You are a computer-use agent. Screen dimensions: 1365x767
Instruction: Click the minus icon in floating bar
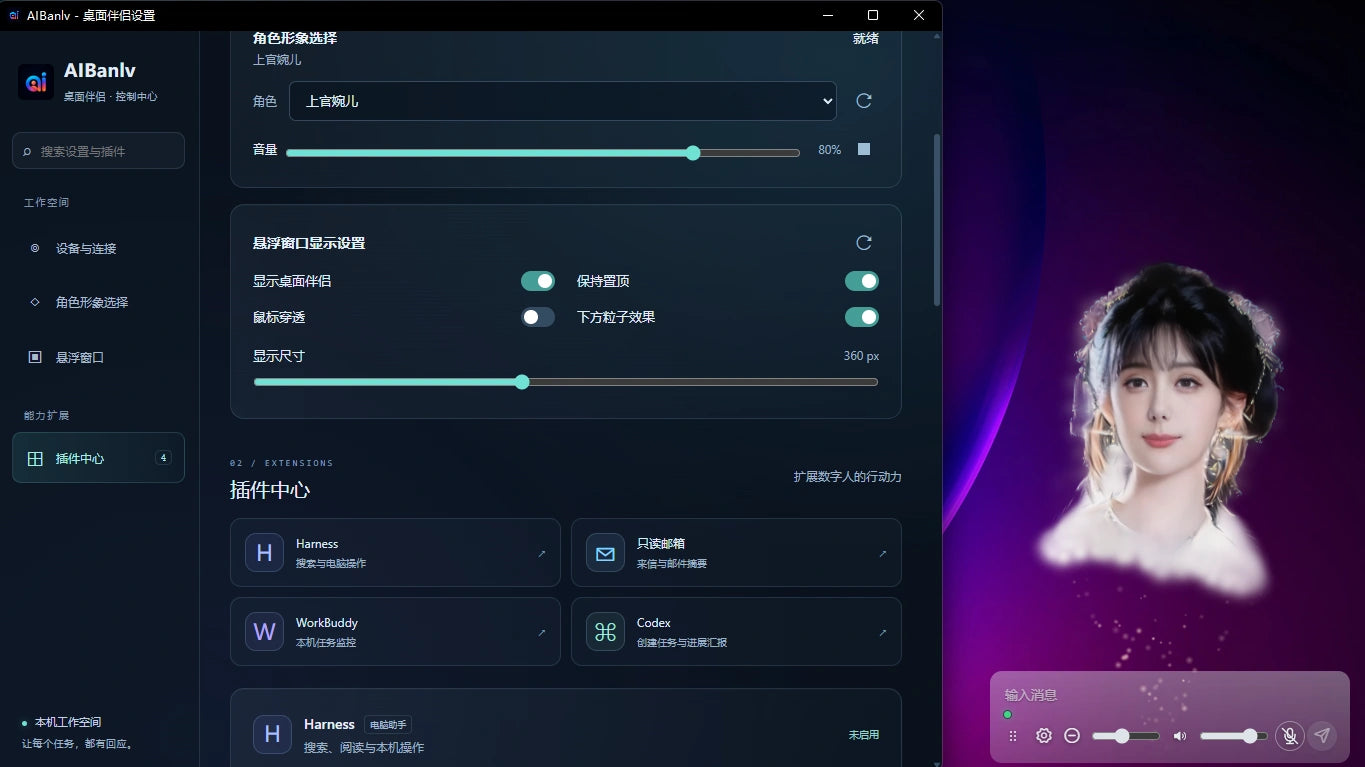click(1072, 735)
